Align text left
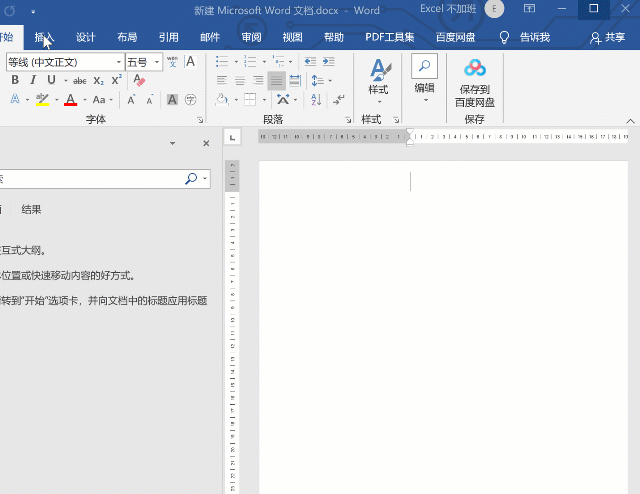 click(x=222, y=80)
